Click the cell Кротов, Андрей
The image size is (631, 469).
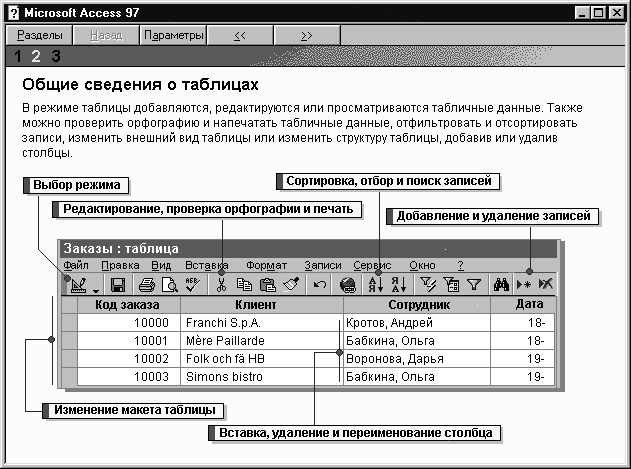417,323
